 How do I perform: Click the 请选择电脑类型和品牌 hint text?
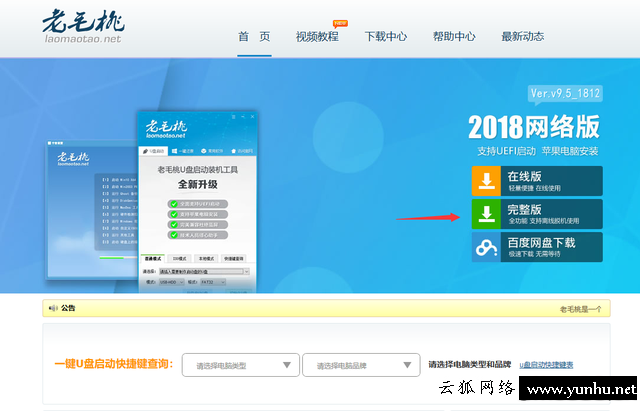pos(470,364)
